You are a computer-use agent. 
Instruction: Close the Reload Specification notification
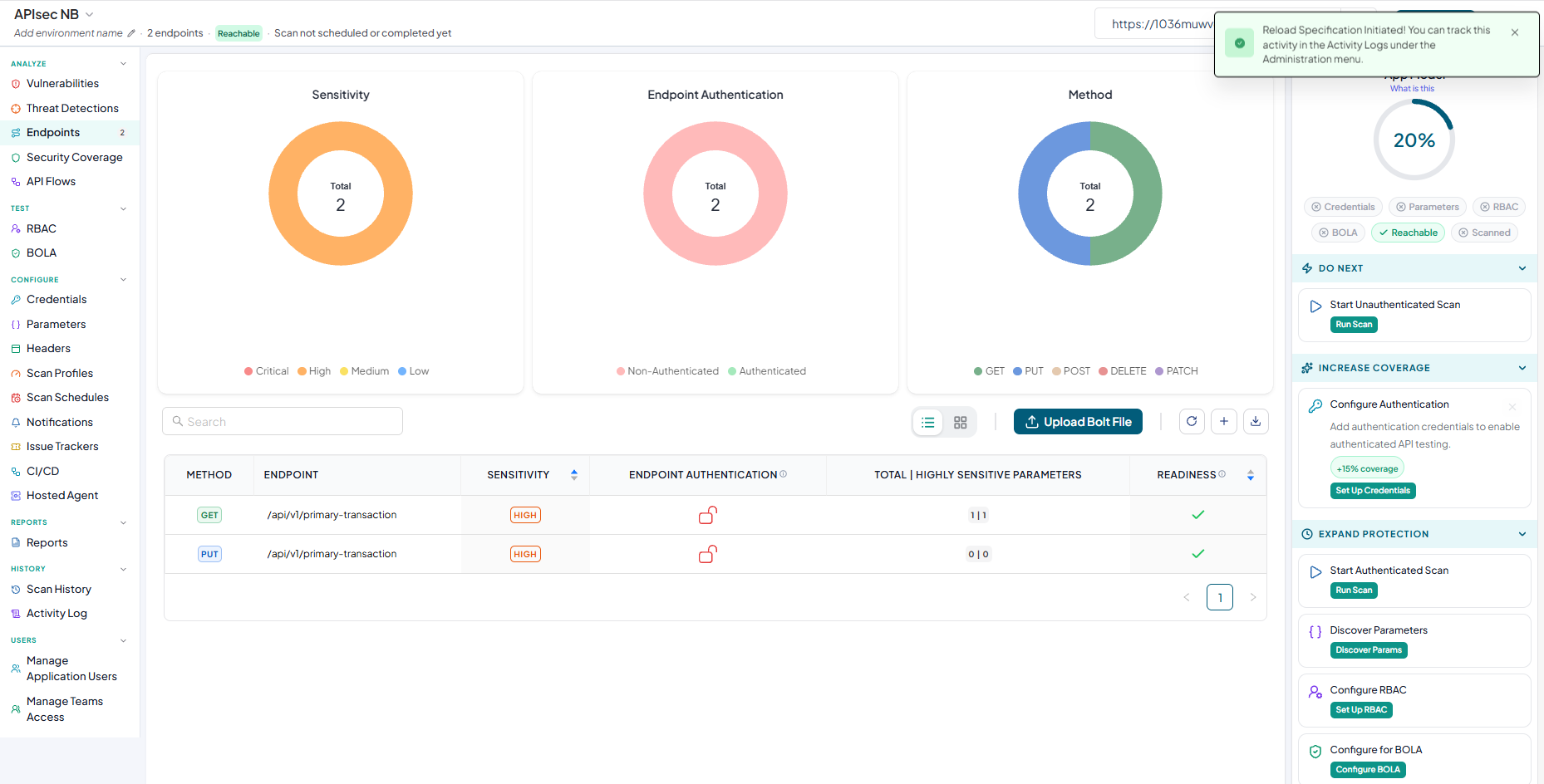tap(1515, 32)
